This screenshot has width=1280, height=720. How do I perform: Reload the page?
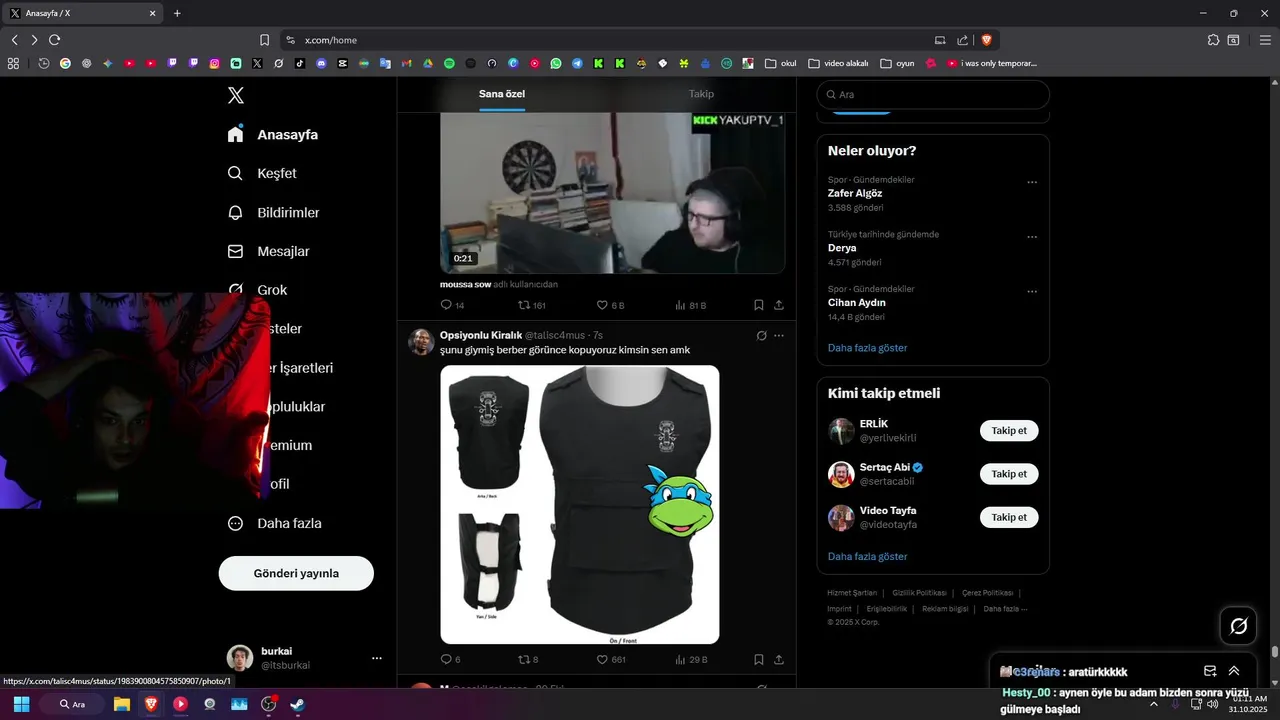[54, 40]
